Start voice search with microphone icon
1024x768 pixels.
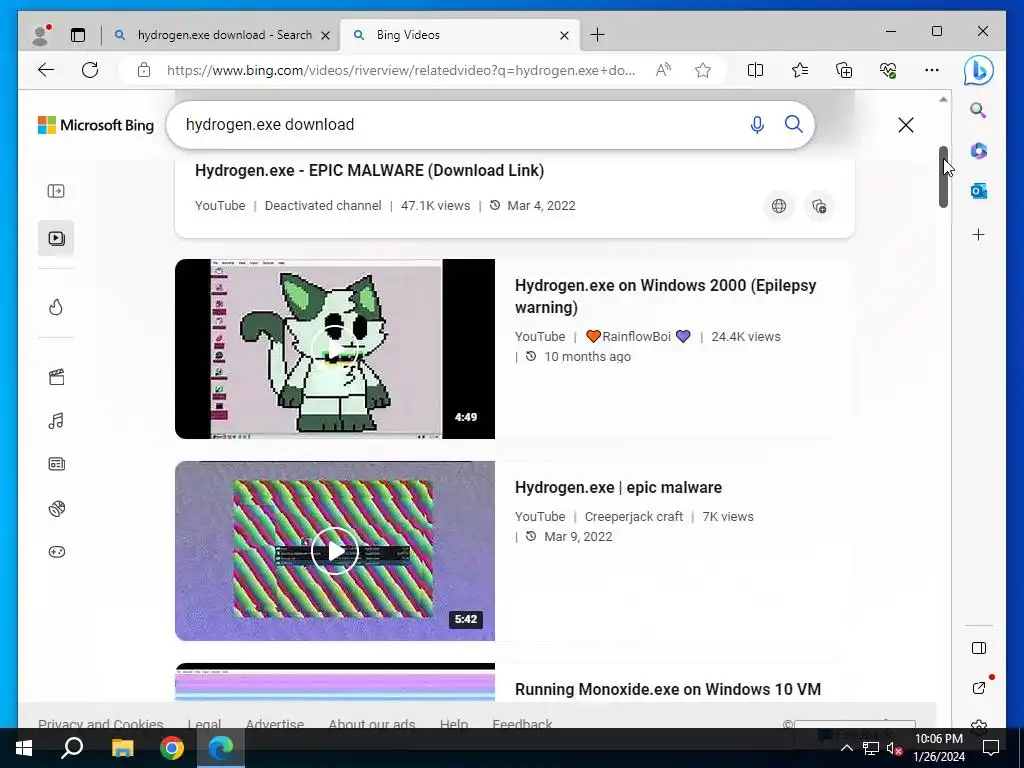tap(757, 125)
